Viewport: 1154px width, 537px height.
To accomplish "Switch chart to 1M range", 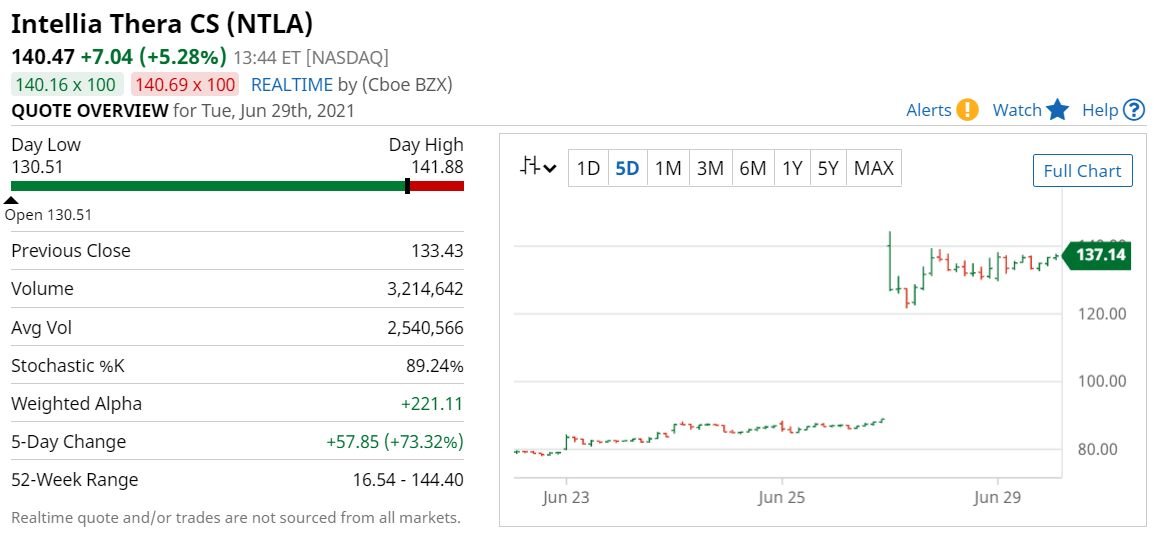I will pyautogui.click(x=668, y=168).
